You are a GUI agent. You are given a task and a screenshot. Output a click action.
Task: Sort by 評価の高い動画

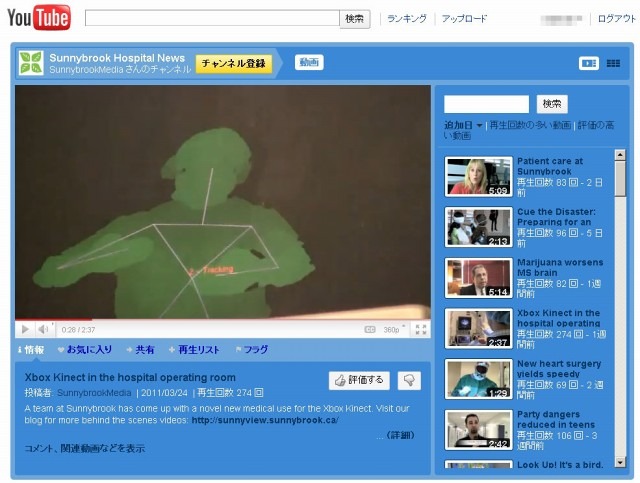(x=529, y=130)
